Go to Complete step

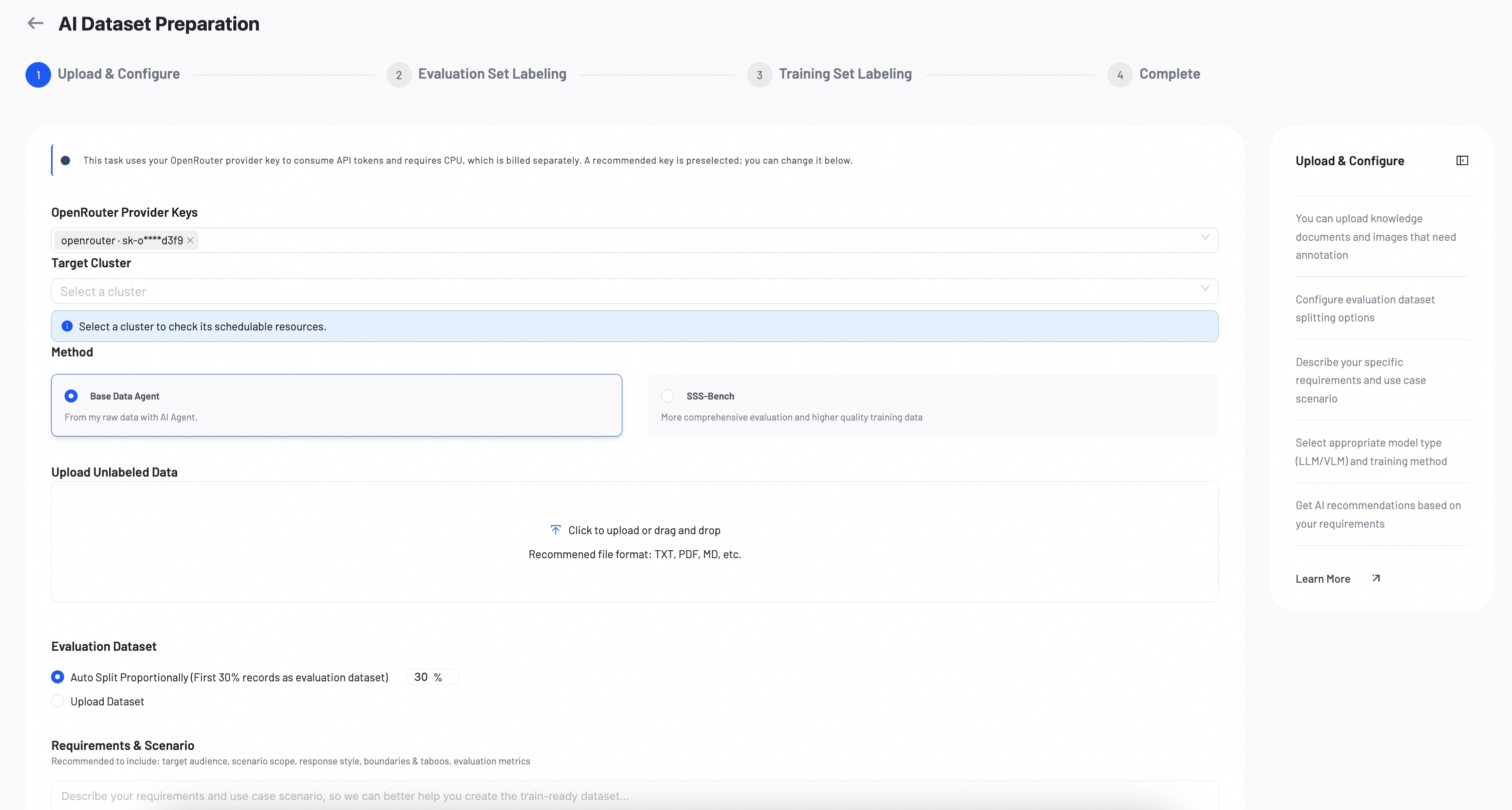pyautogui.click(x=1169, y=74)
